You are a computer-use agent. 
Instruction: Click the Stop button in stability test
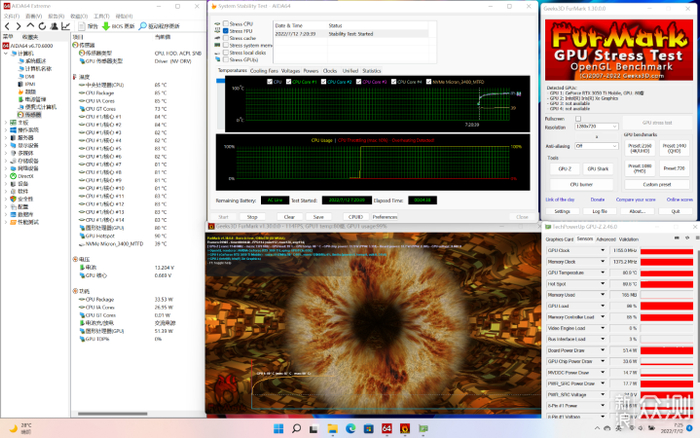252,216
